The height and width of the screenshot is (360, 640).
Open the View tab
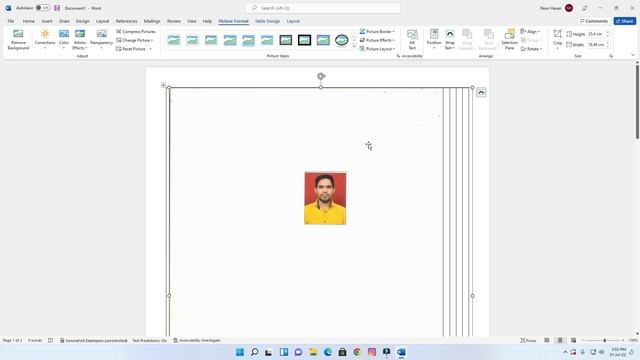click(x=191, y=21)
